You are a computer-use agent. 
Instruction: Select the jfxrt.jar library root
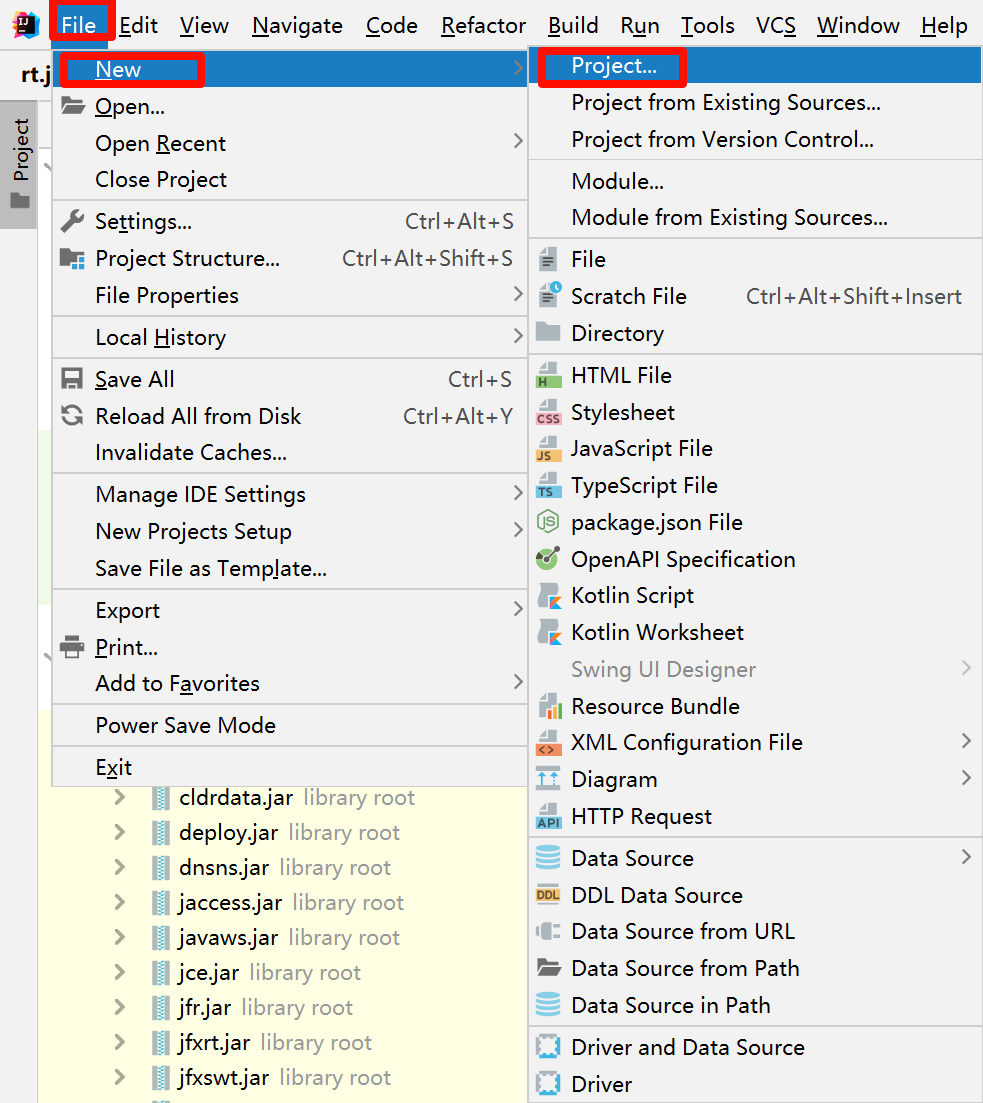[x=214, y=1043]
